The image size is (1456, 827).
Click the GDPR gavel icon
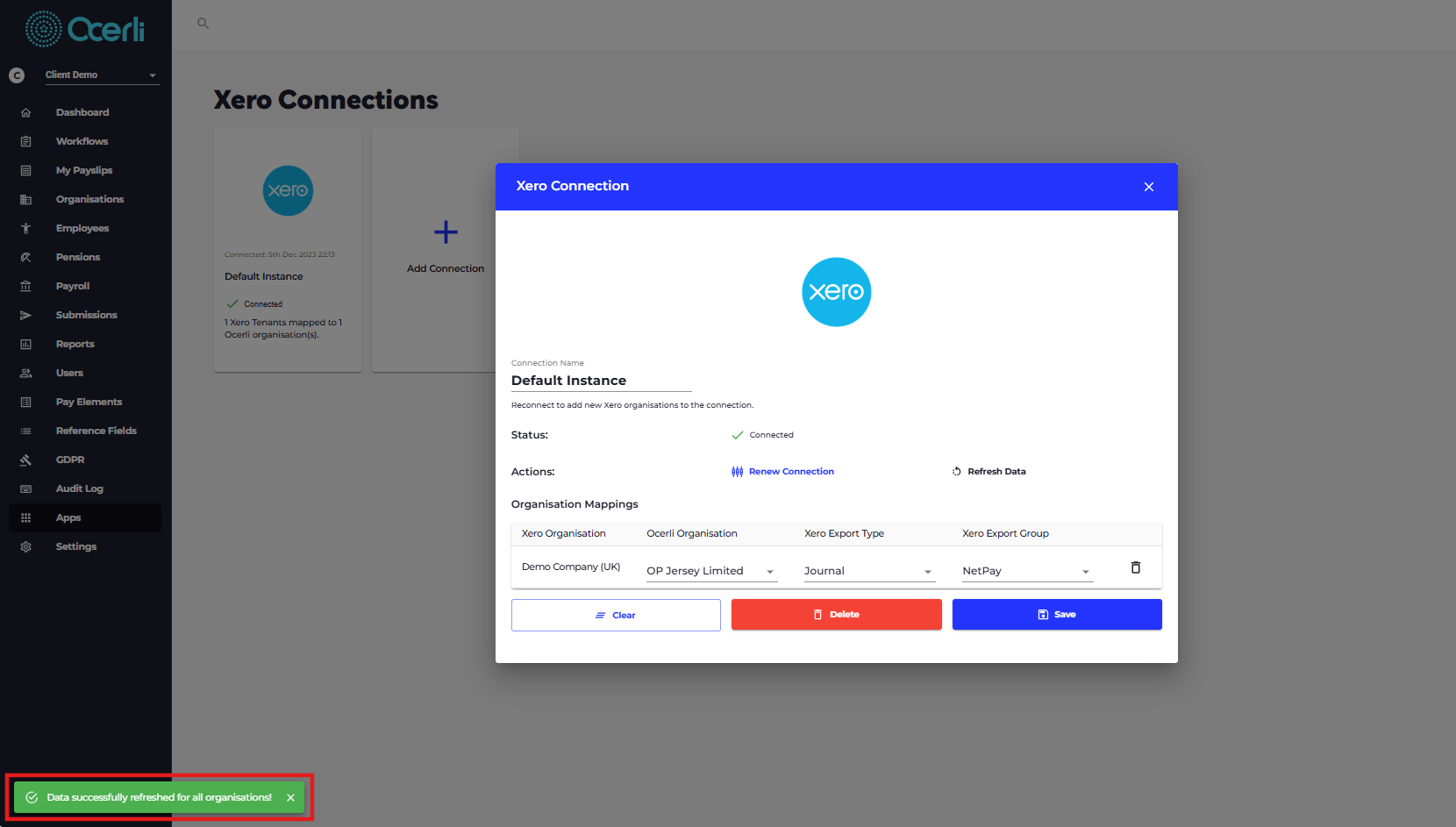coord(25,460)
